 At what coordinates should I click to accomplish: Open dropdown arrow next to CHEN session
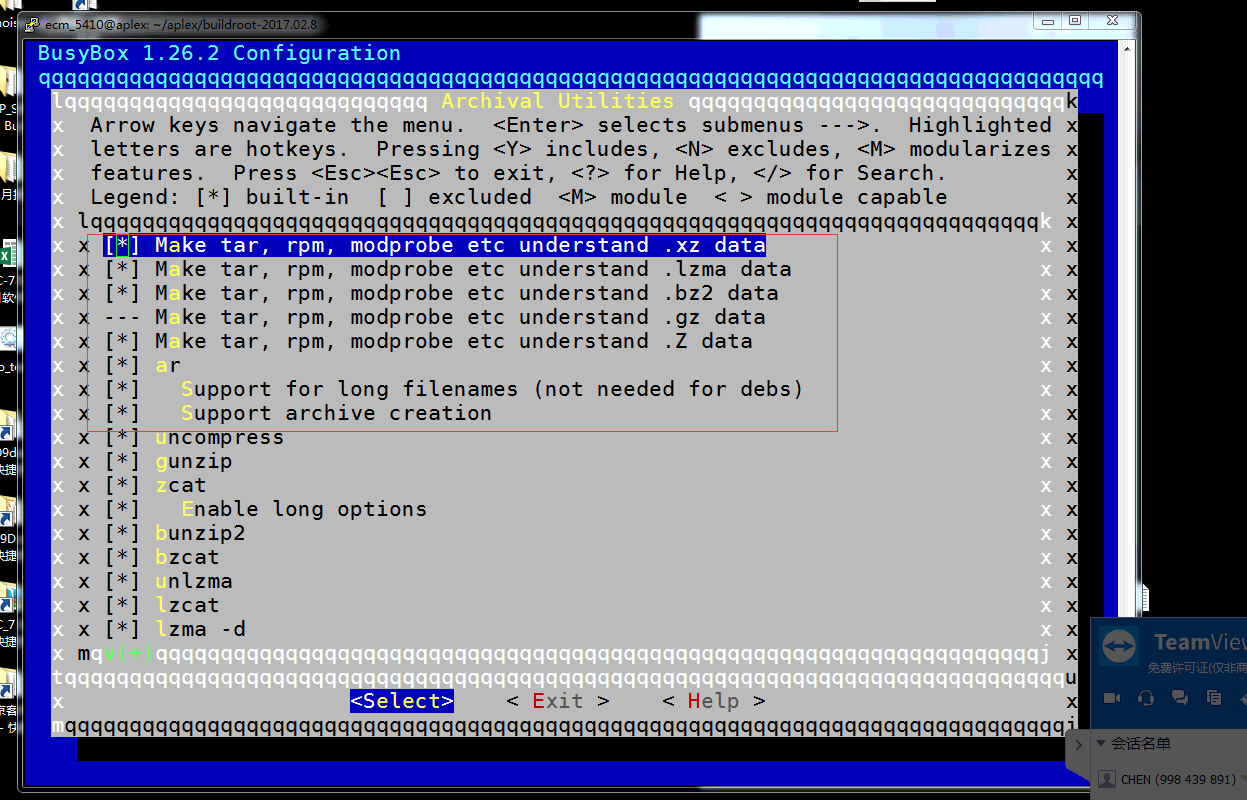1243,779
